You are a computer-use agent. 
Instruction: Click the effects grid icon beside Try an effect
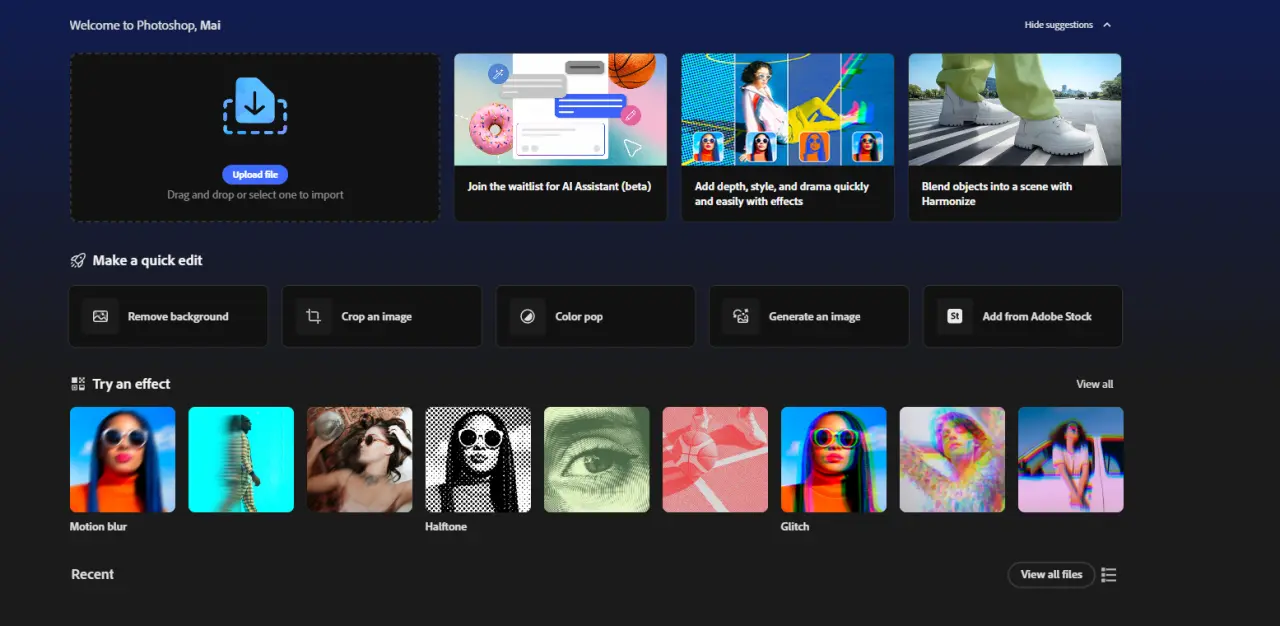(78, 384)
